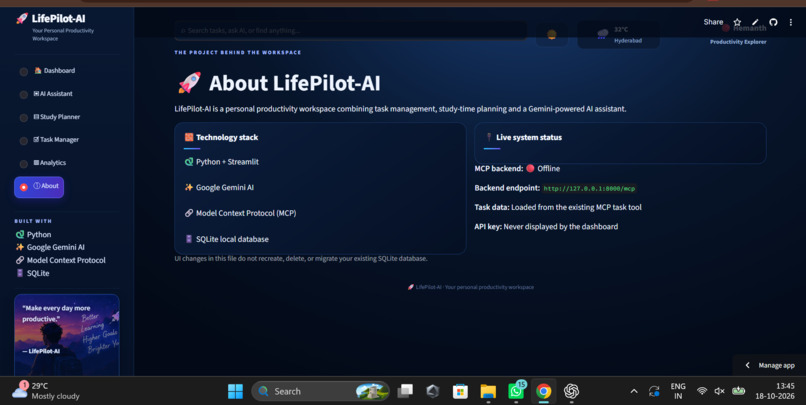Image resolution: width=806 pixels, height=405 pixels.
Task: Click Google Gemini AI sparkle icon in sidebar
Action: pos(20,247)
